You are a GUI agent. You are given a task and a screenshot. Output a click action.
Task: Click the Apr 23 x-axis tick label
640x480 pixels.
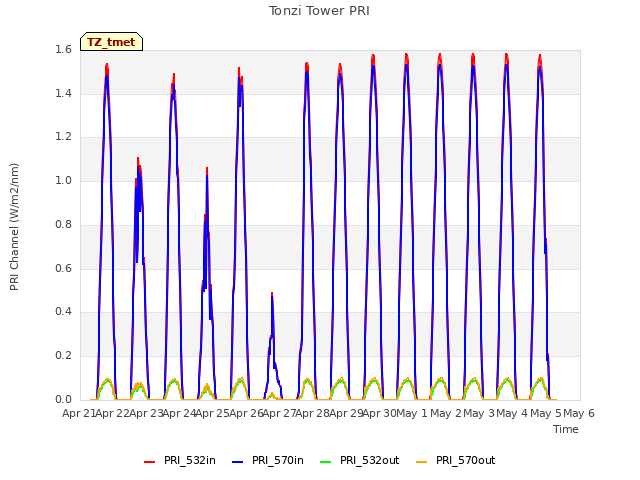tap(145, 413)
